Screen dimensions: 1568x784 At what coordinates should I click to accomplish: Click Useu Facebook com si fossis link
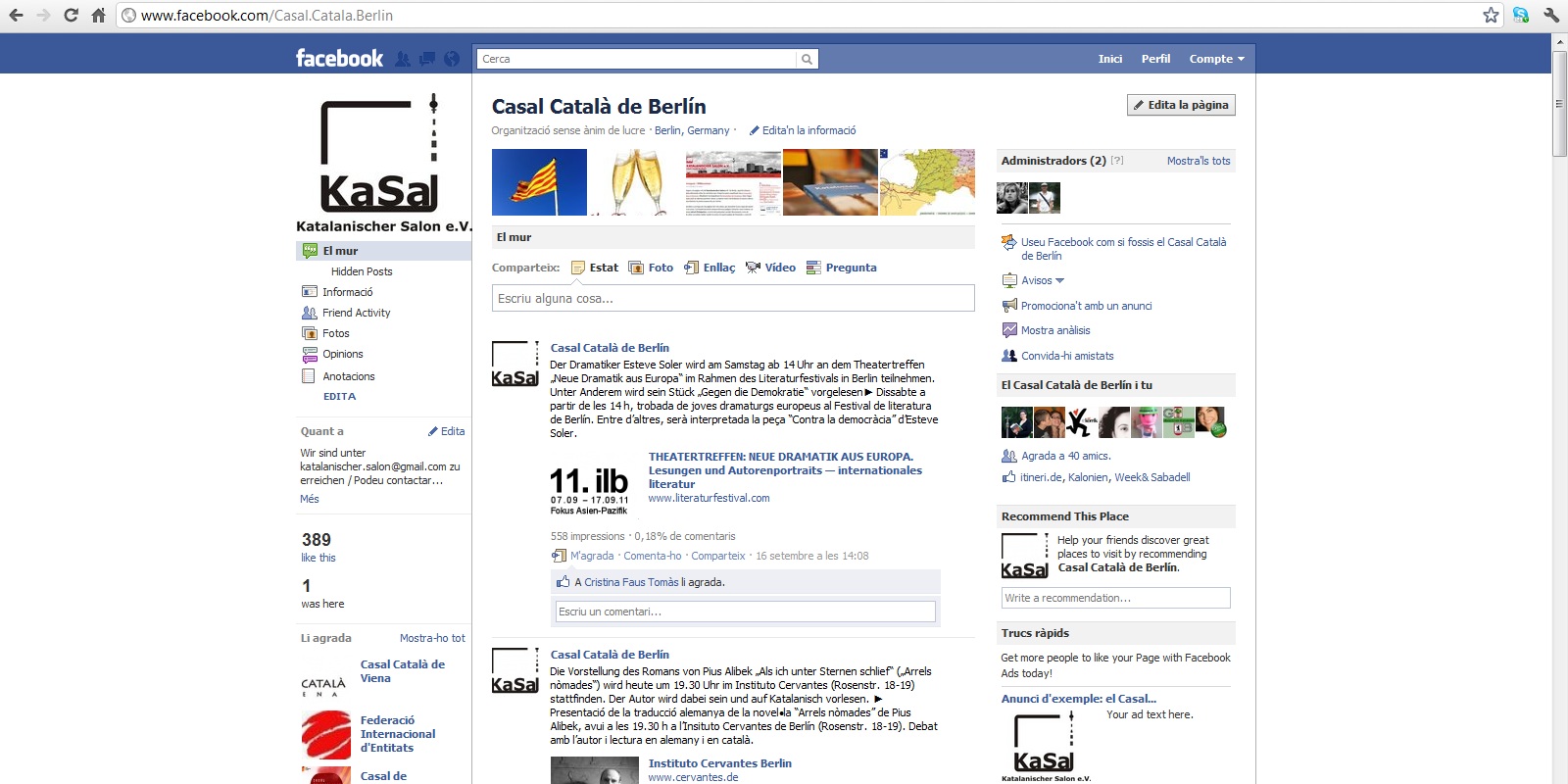[1123, 249]
